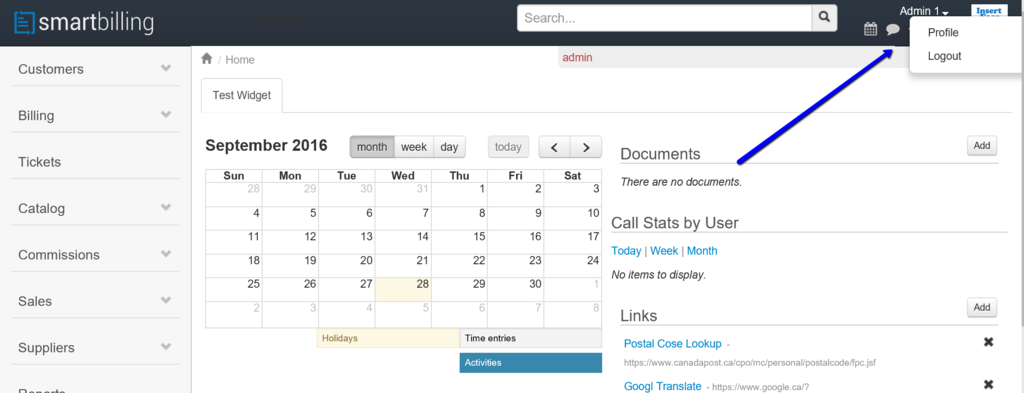1024x393 pixels.
Task: Toggle Holidays calendar legend
Action: point(388,338)
